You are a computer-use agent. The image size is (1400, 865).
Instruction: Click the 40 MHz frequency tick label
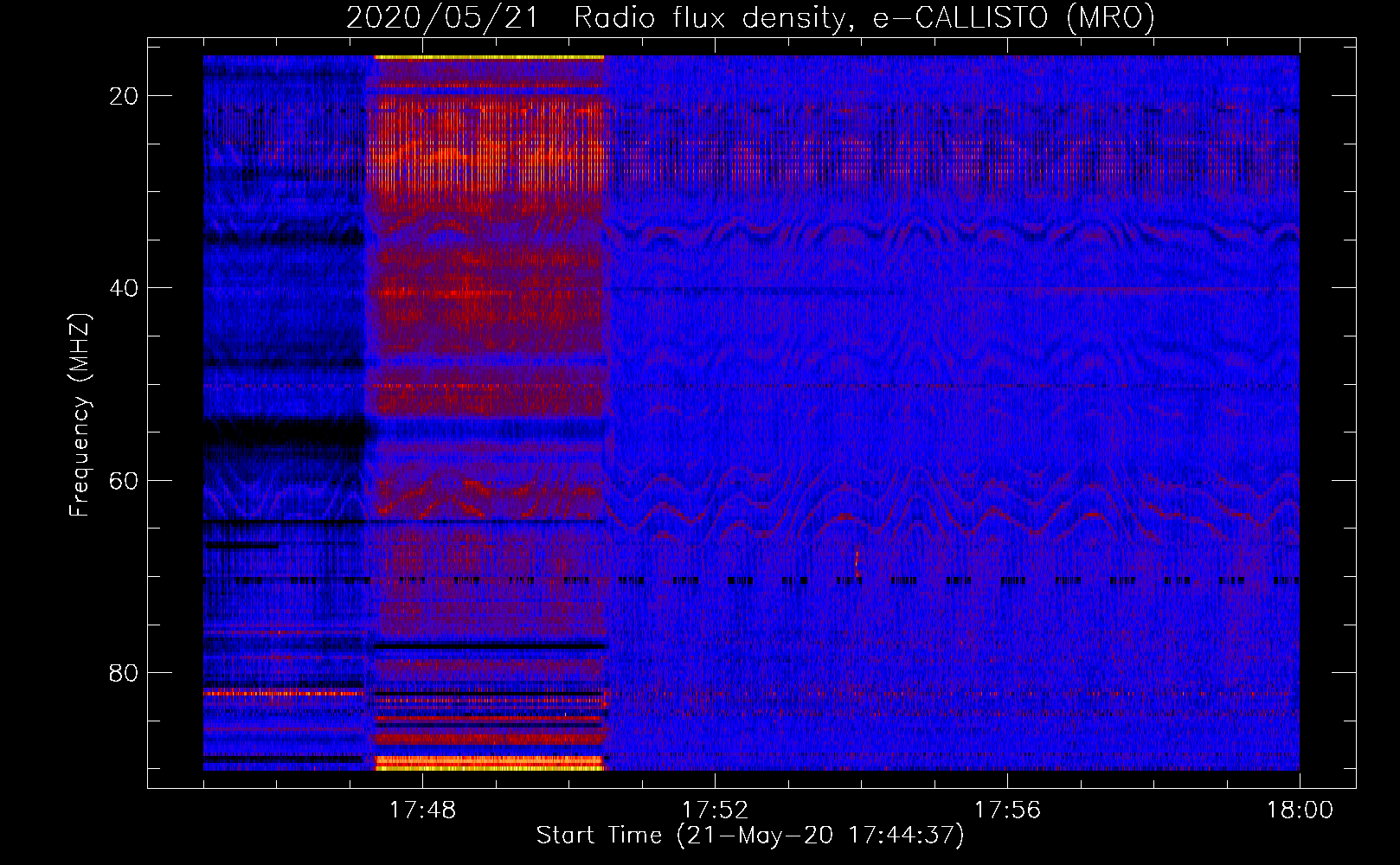pyautogui.click(x=124, y=288)
